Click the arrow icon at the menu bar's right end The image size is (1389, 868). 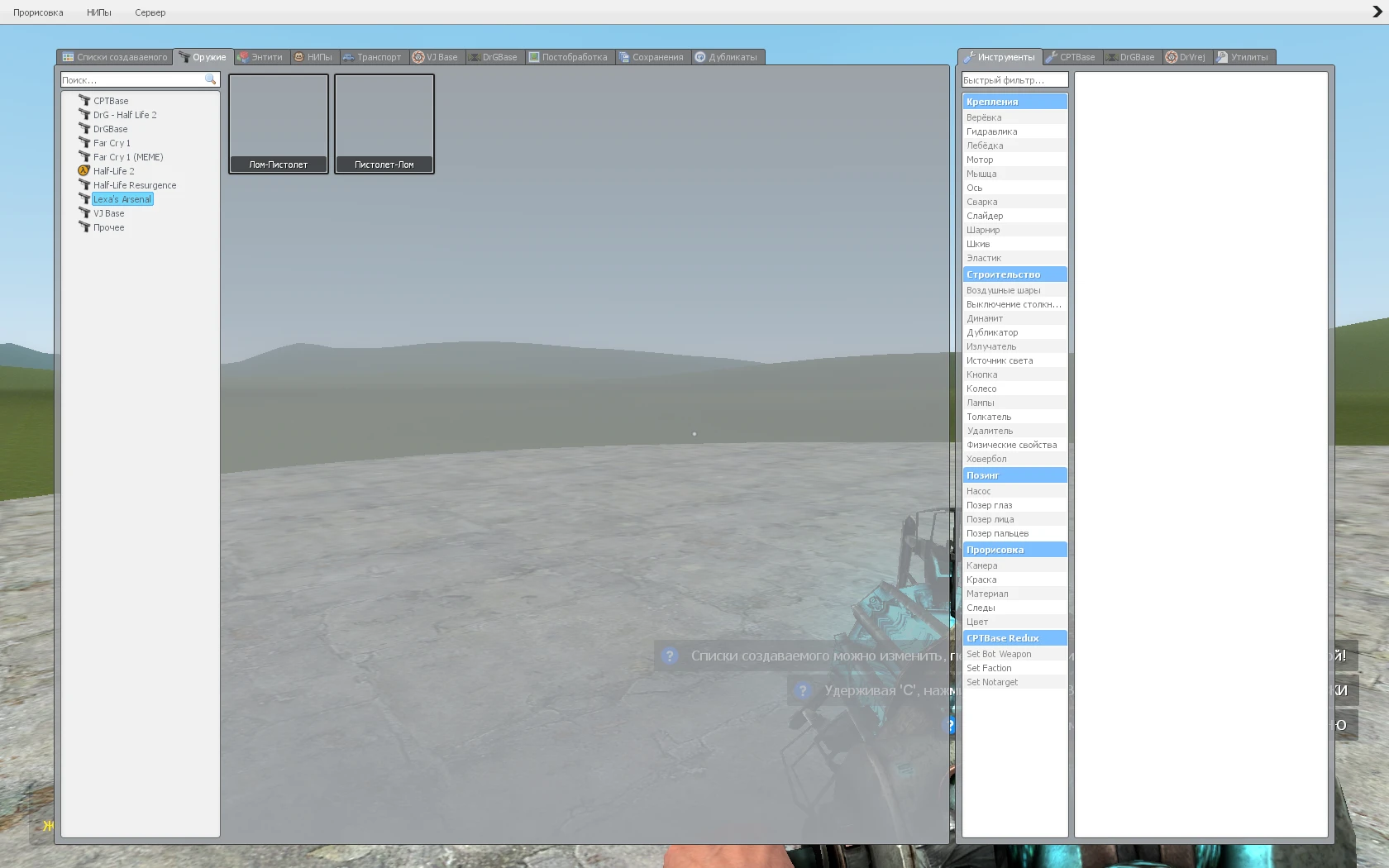pos(1377,12)
